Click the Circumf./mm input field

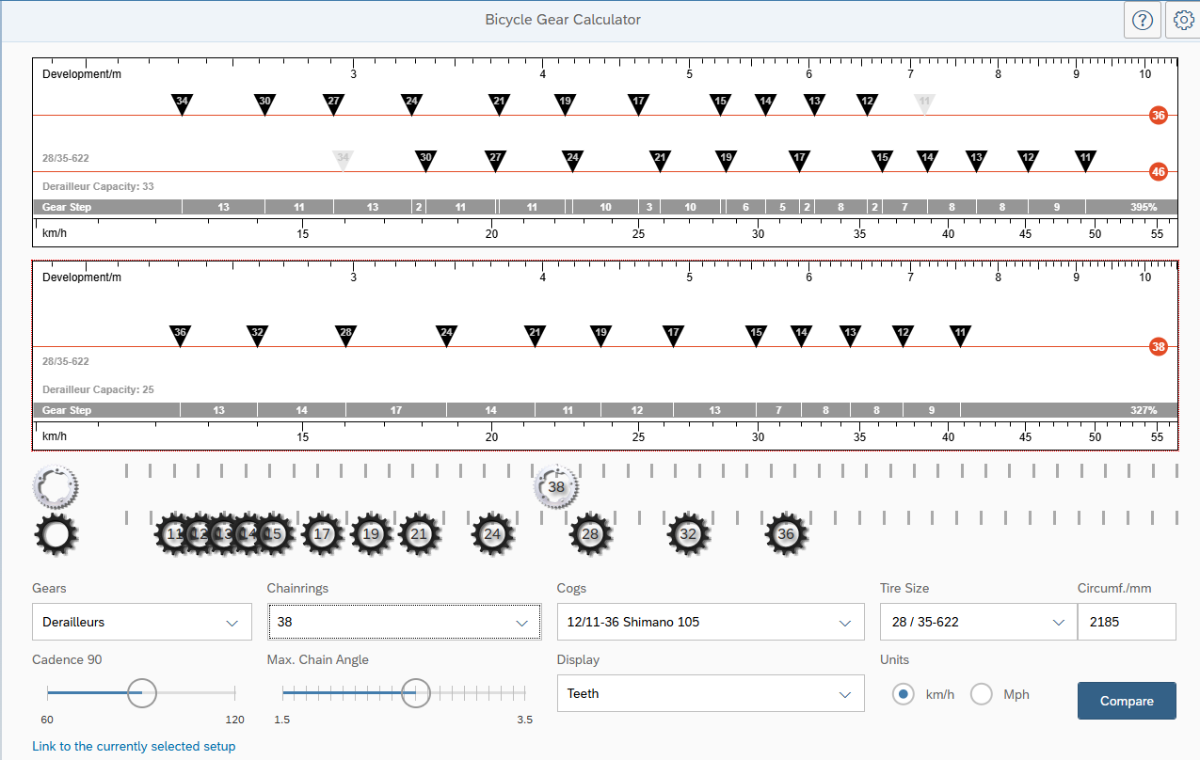pos(1126,622)
